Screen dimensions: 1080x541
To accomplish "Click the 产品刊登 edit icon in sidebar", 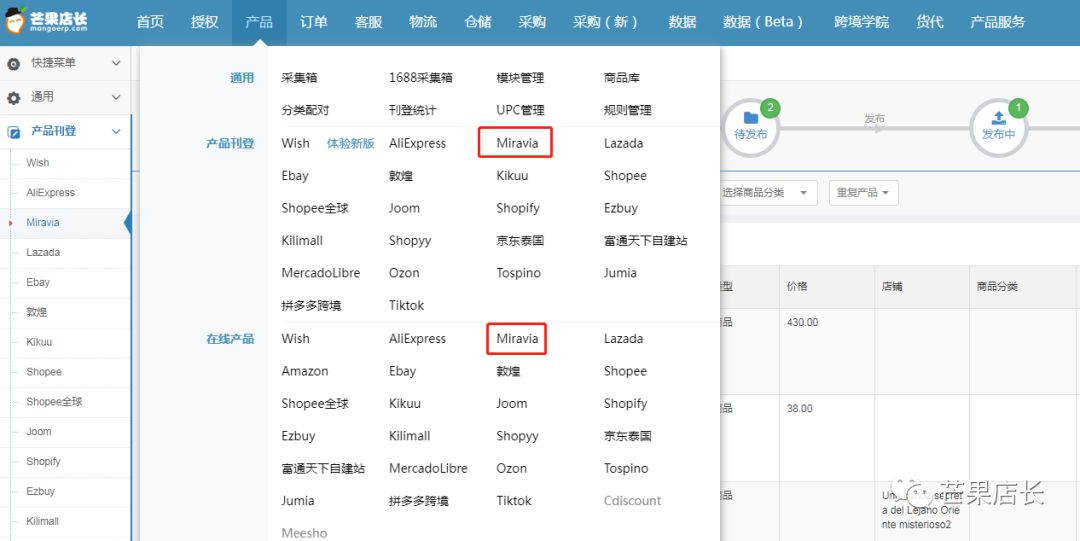I will click(x=14, y=132).
